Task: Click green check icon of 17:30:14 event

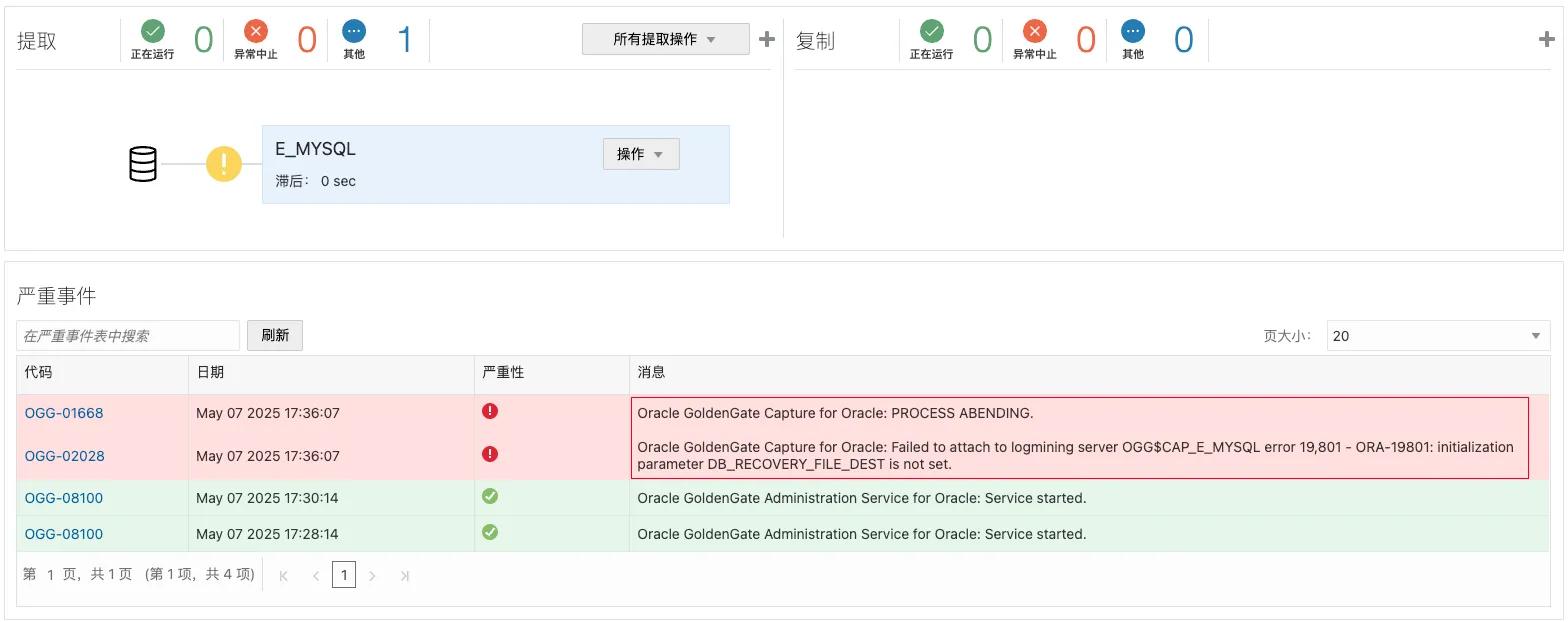Action: click(490, 496)
